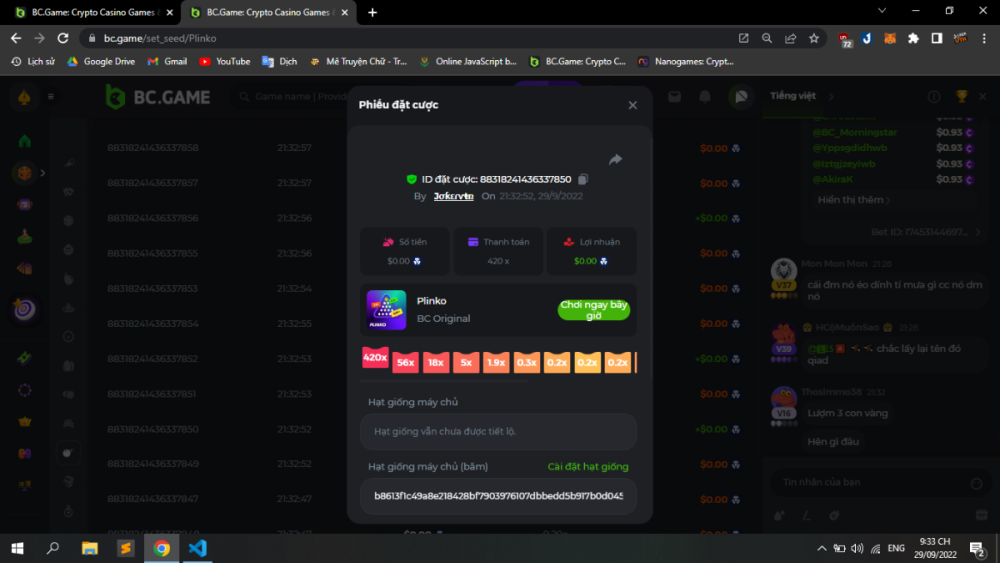The width and height of the screenshot is (1000, 563).
Task: Select the 56x multiplier tile
Action: (x=405, y=363)
